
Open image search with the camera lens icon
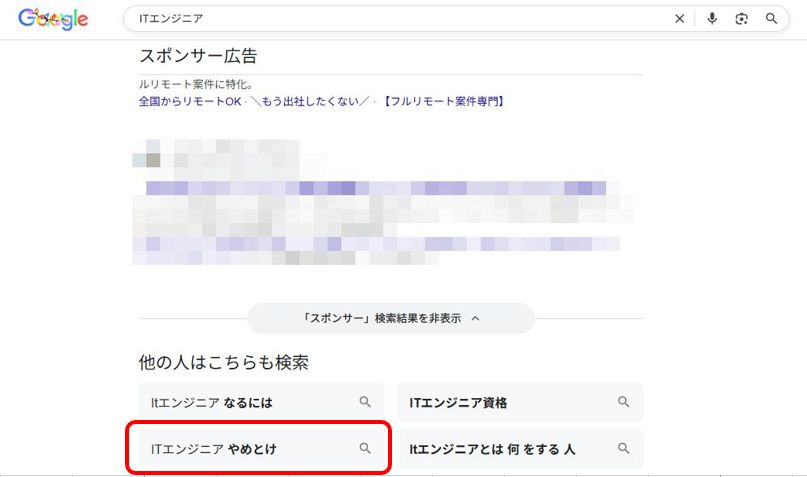point(741,19)
